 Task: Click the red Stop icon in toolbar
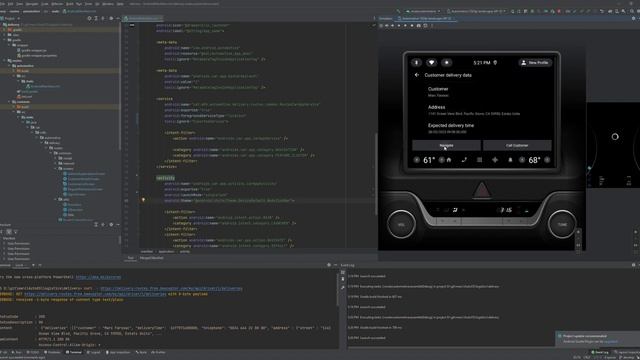[x=559, y=11]
